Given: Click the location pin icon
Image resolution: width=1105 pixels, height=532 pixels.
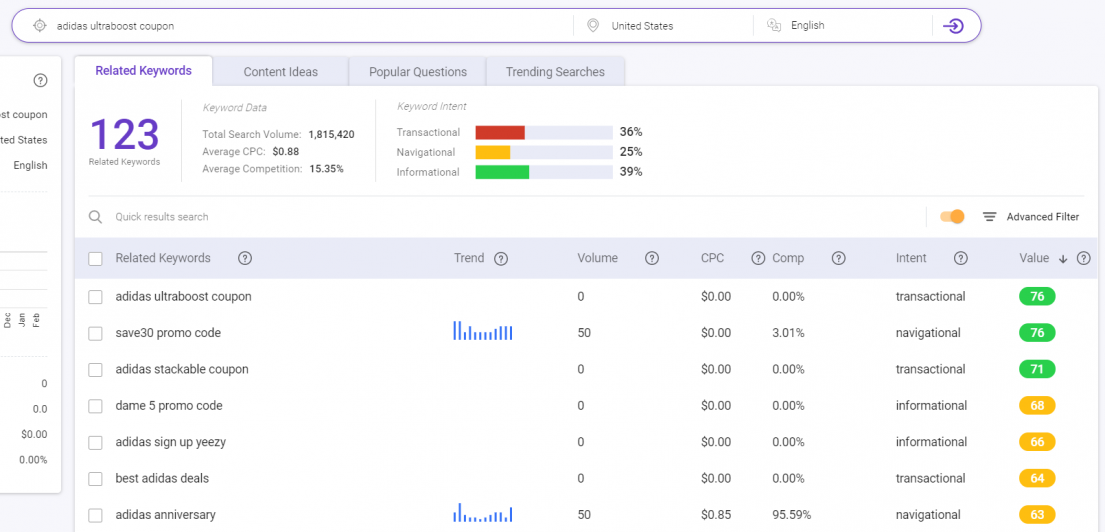Looking at the screenshot, I should click(593, 26).
